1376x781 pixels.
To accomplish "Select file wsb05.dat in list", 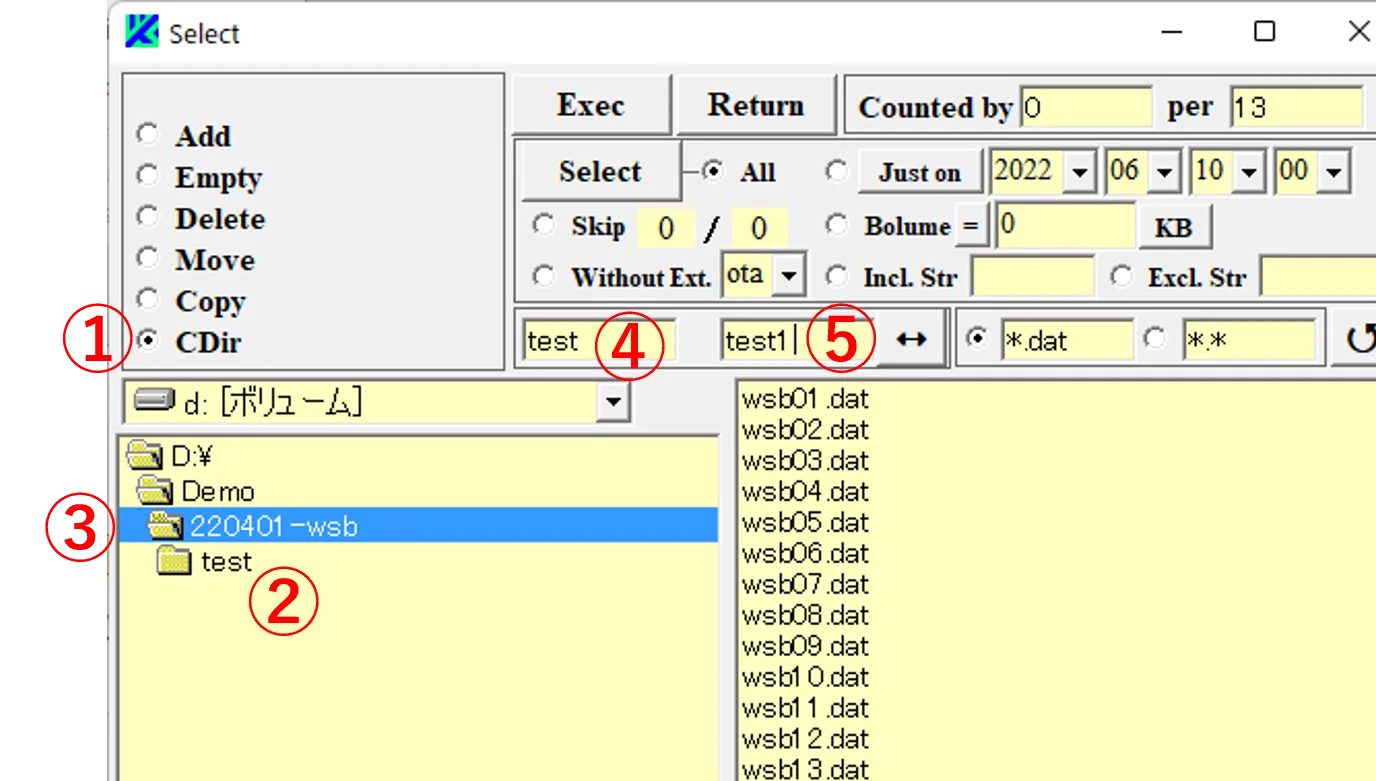I will point(805,523).
